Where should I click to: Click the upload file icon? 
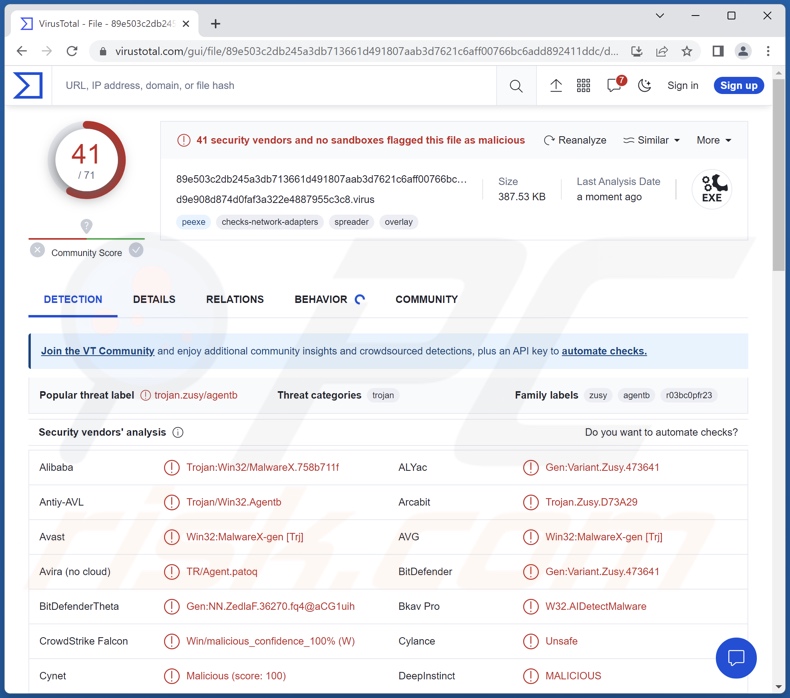coord(556,86)
